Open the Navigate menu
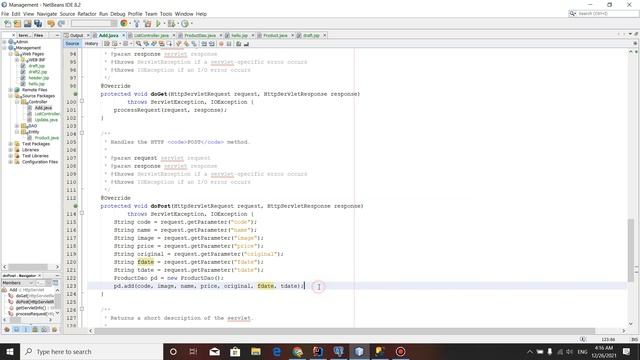640x360 pixels. tap(47, 14)
